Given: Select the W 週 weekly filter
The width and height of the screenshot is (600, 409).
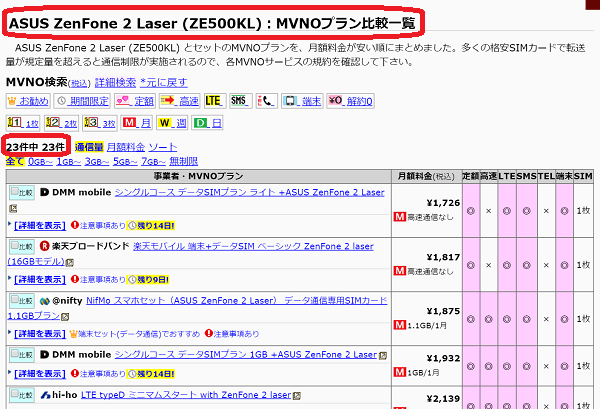Looking at the screenshot, I should [x=172, y=123].
